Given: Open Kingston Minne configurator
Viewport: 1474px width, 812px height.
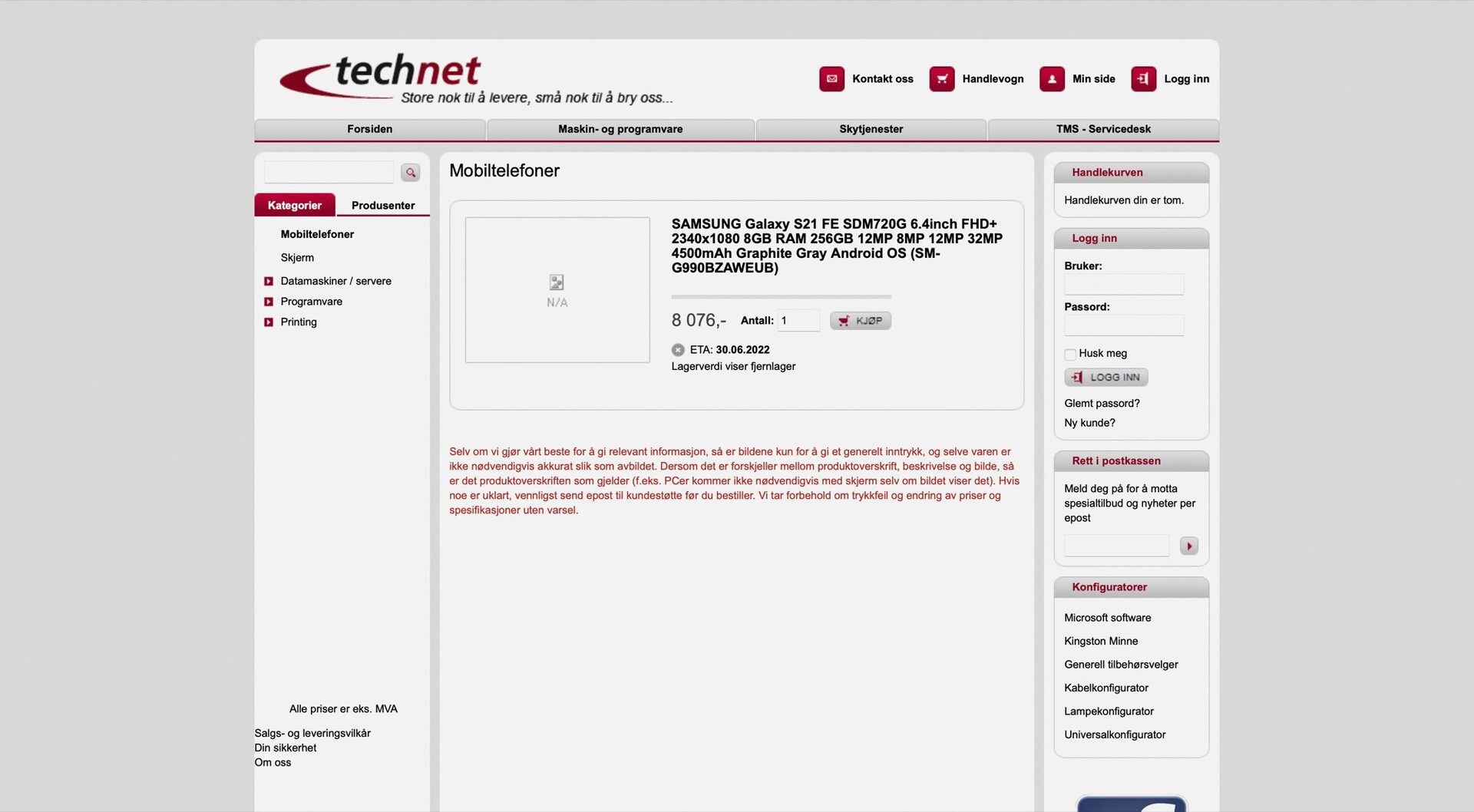Looking at the screenshot, I should pyautogui.click(x=1101, y=642).
